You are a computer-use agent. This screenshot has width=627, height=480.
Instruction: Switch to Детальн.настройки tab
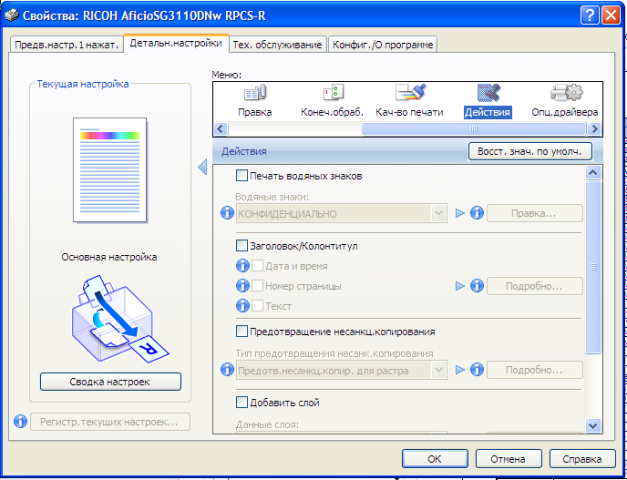tap(176, 43)
